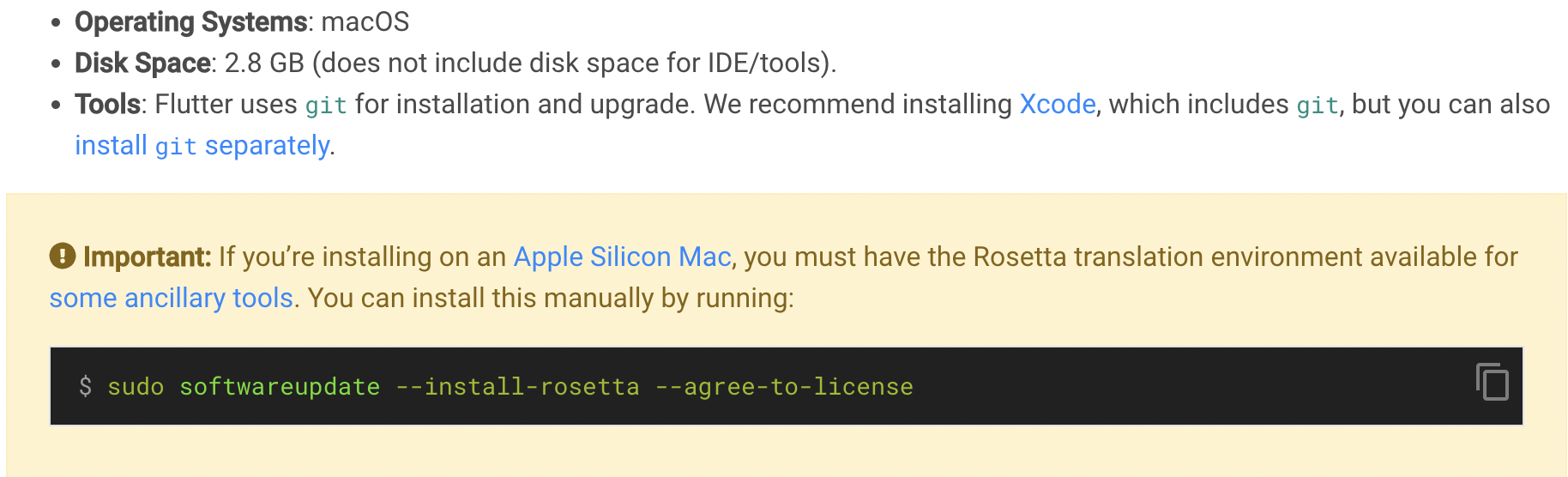
Task: Click the Important exclamation warning icon
Action: (63, 256)
